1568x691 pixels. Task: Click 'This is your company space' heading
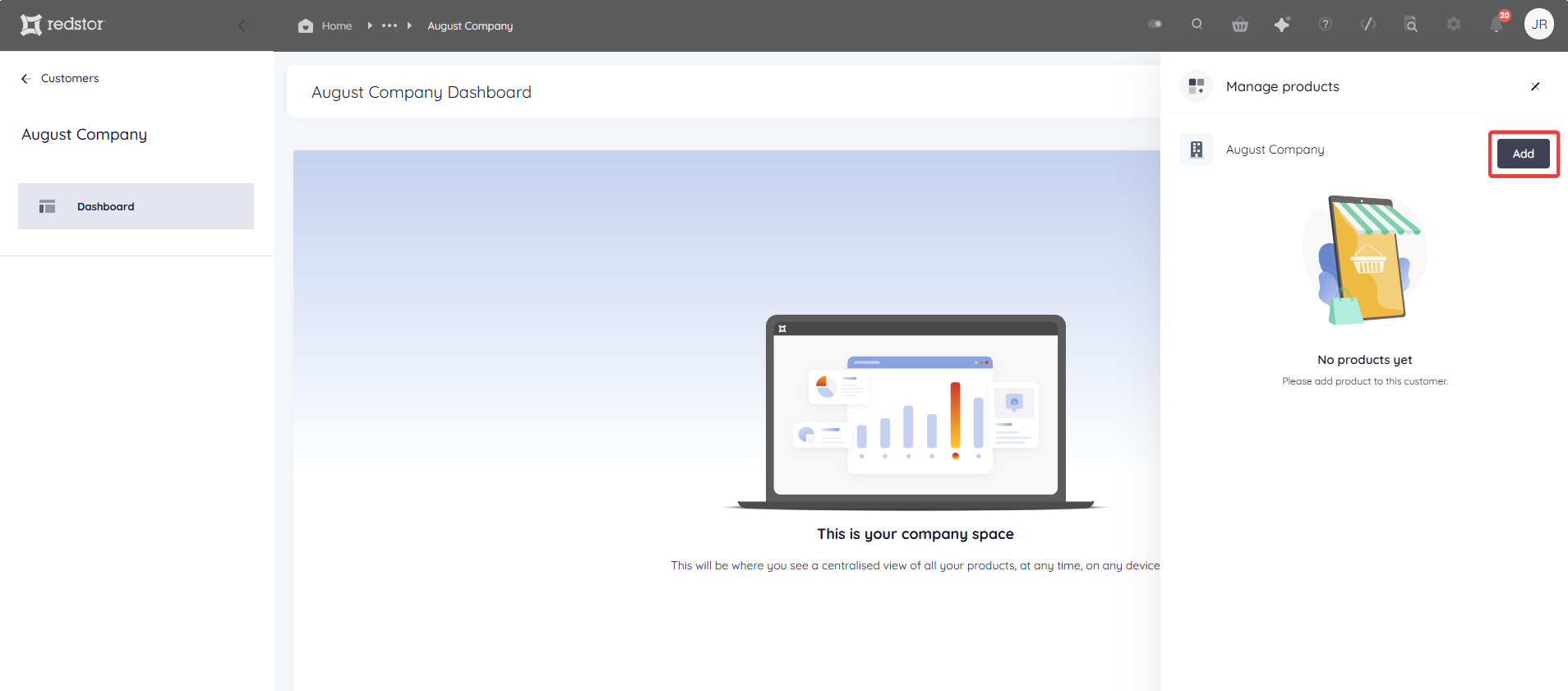tap(915, 534)
